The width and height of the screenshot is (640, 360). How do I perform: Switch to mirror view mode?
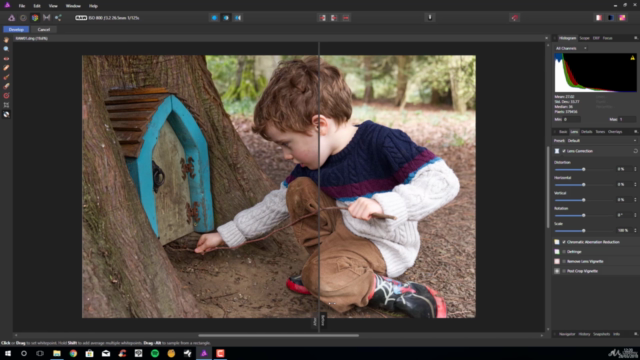pos(238,18)
